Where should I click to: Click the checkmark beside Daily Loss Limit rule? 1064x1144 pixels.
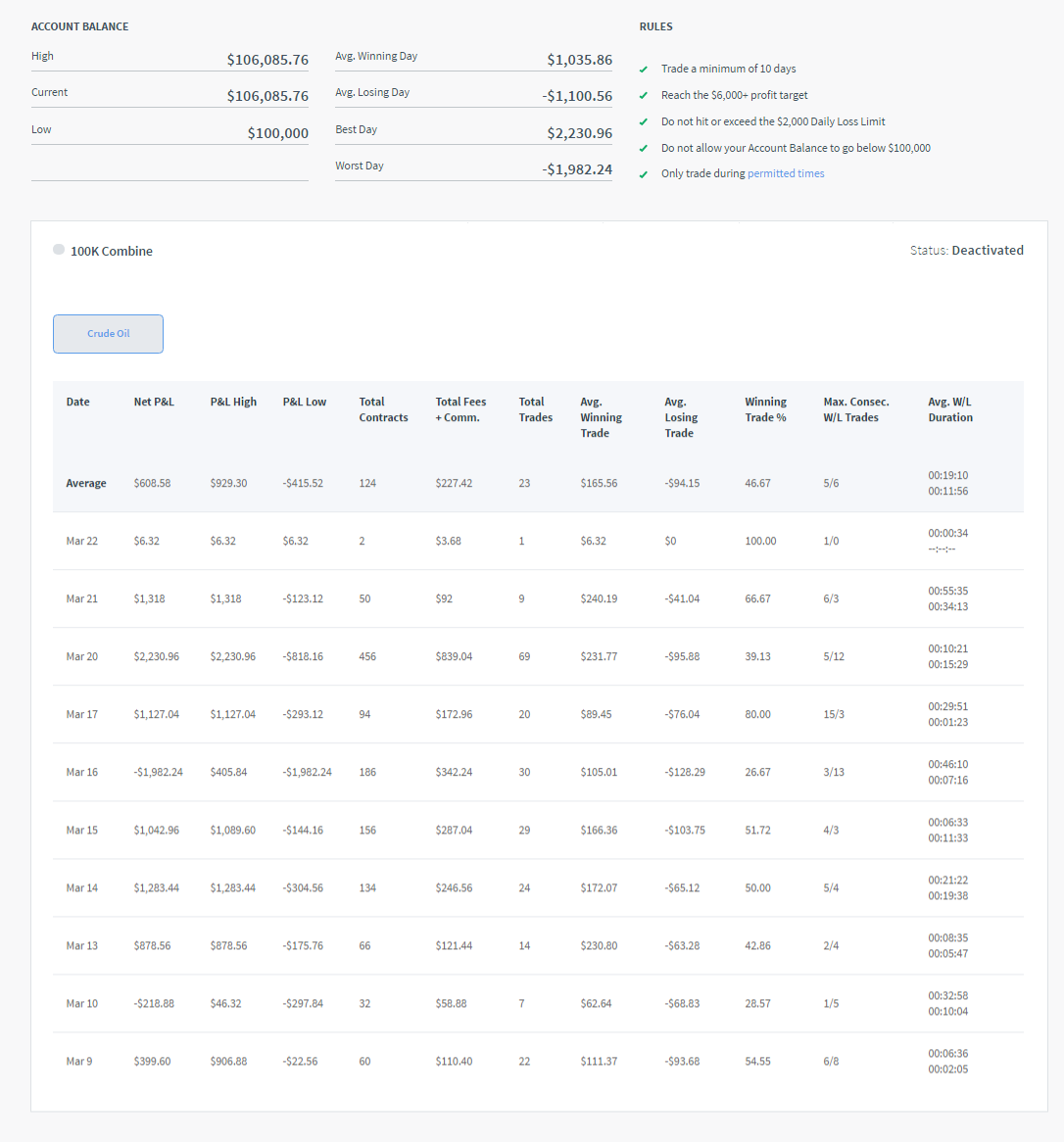click(644, 122)
